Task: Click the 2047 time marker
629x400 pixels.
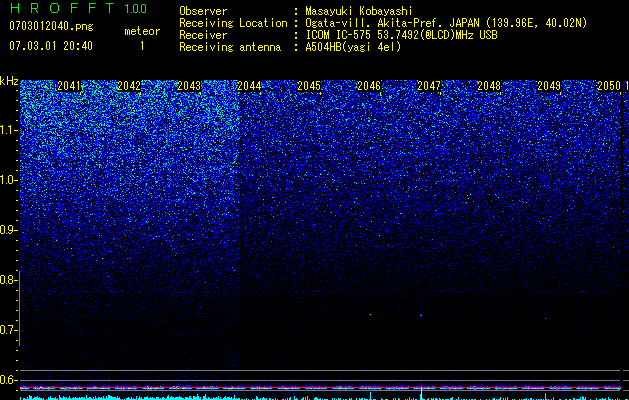Action: pyautogui.click(x=429, y=86)
